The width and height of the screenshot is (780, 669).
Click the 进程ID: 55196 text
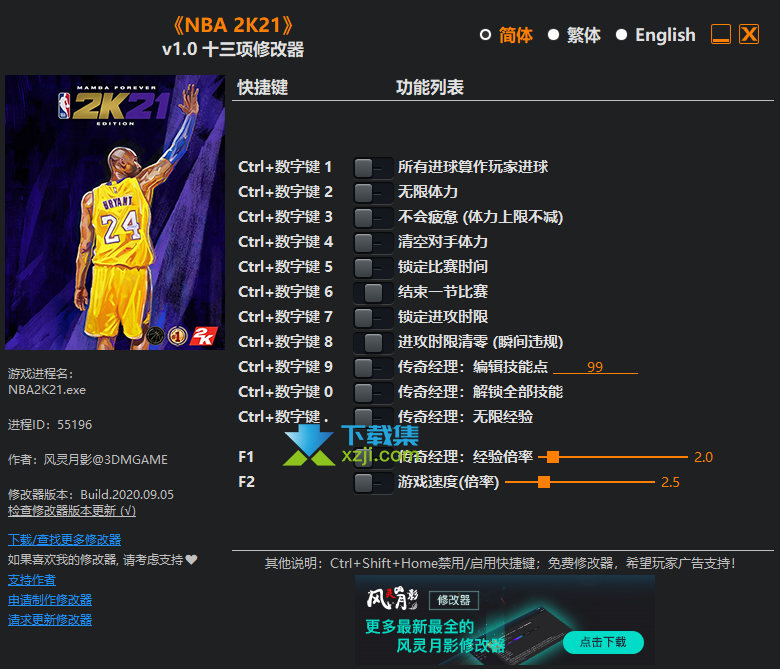pyautogui.click(x=50, y=425)
